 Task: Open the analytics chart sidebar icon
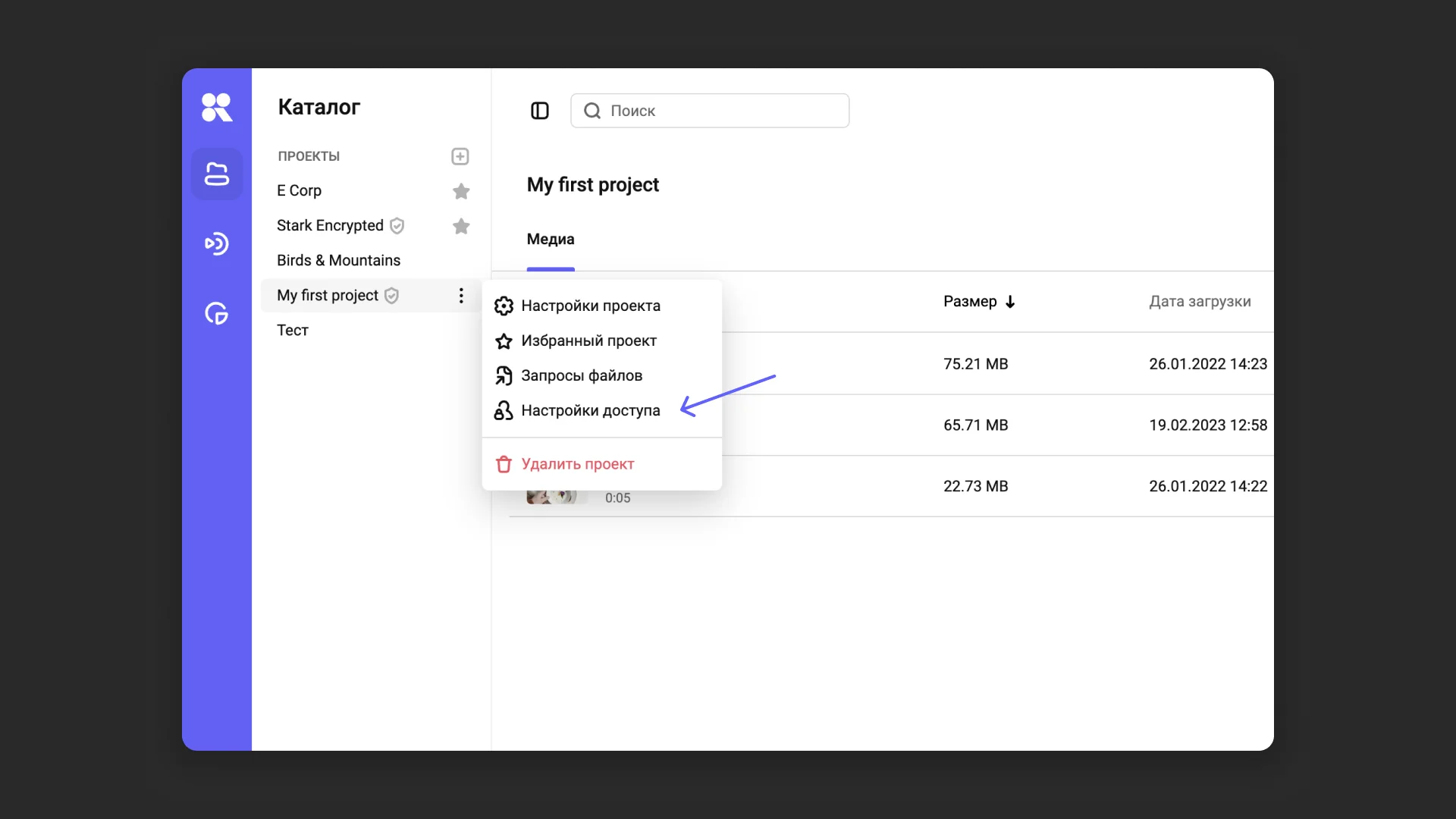[x=217, y=313]
